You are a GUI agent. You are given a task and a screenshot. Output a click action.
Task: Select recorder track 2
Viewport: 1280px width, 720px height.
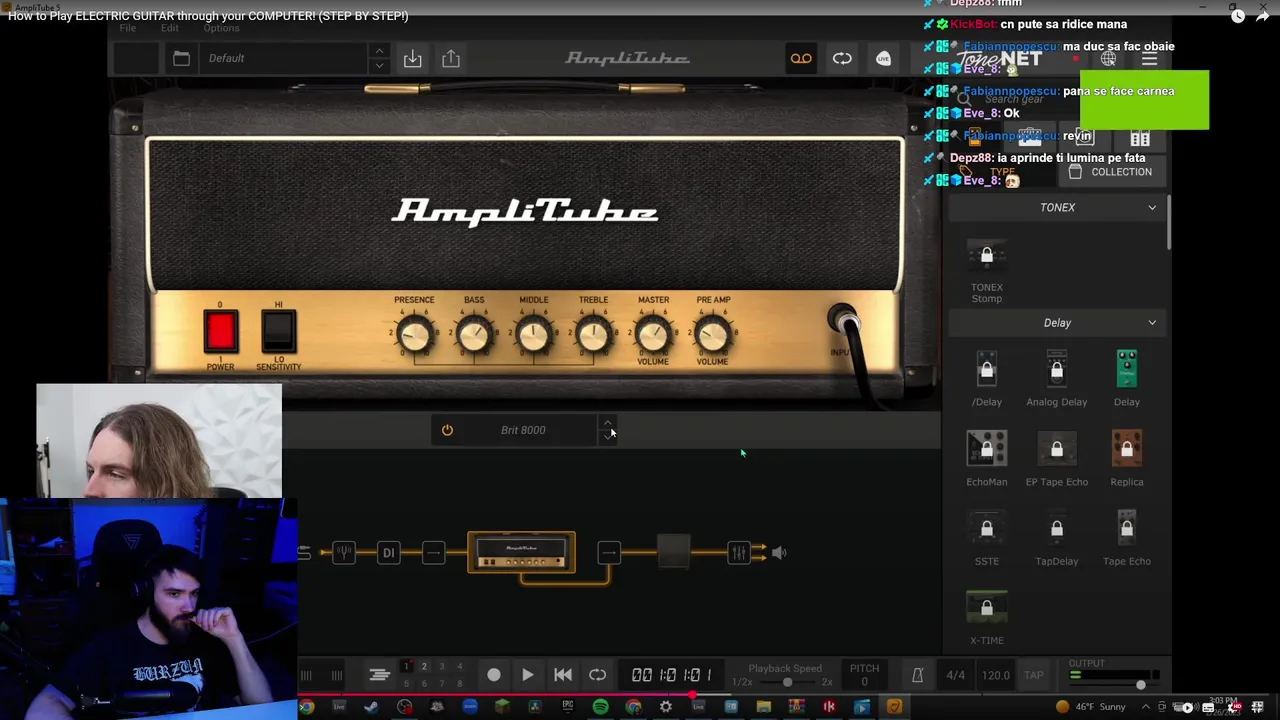[x=424, y=666]
